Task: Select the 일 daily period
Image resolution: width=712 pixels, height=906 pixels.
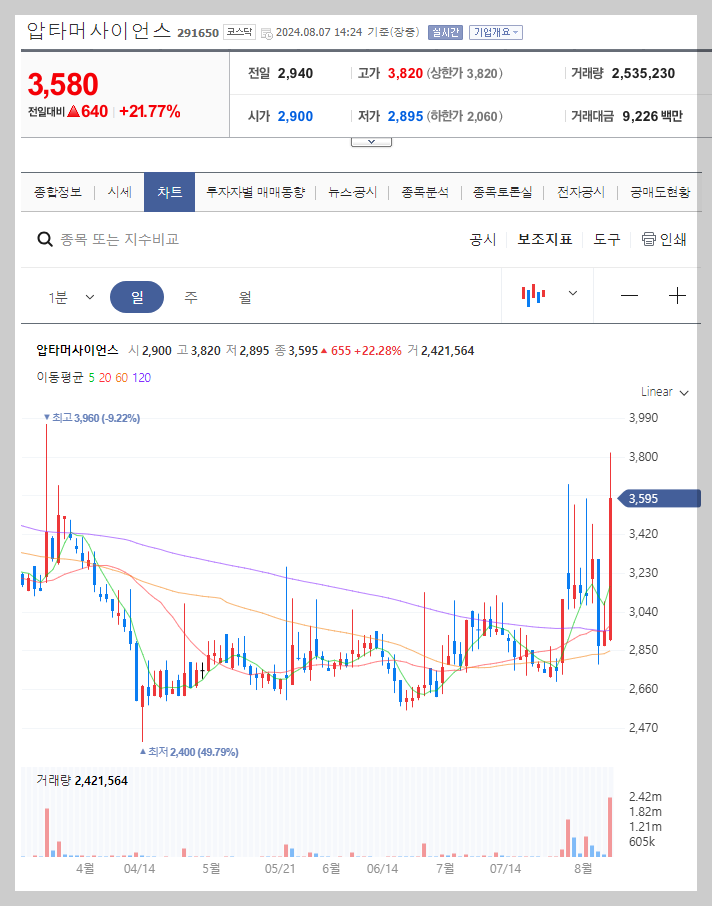Action: click(137, 297)
